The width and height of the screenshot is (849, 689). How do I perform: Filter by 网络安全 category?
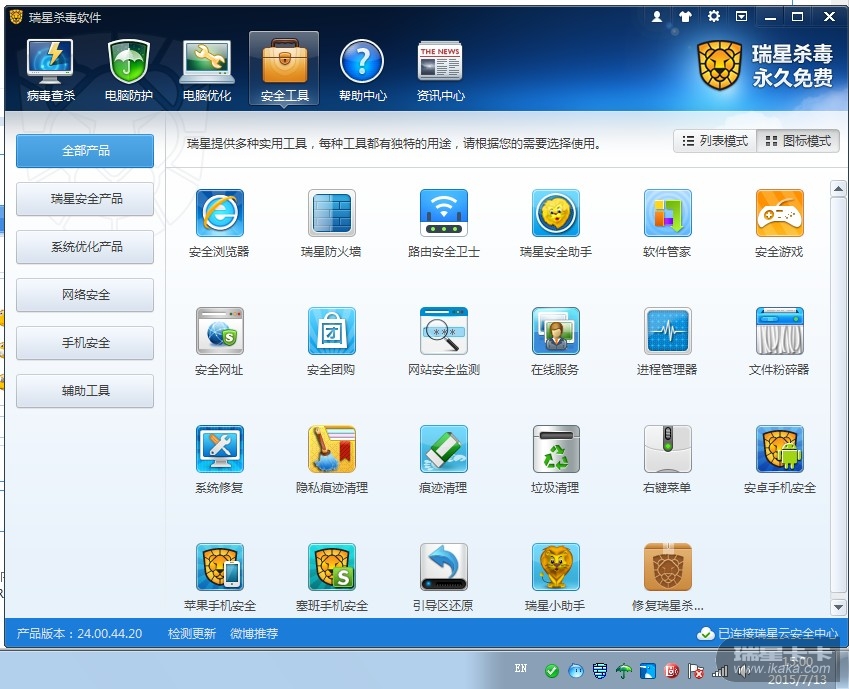(85, 295)
